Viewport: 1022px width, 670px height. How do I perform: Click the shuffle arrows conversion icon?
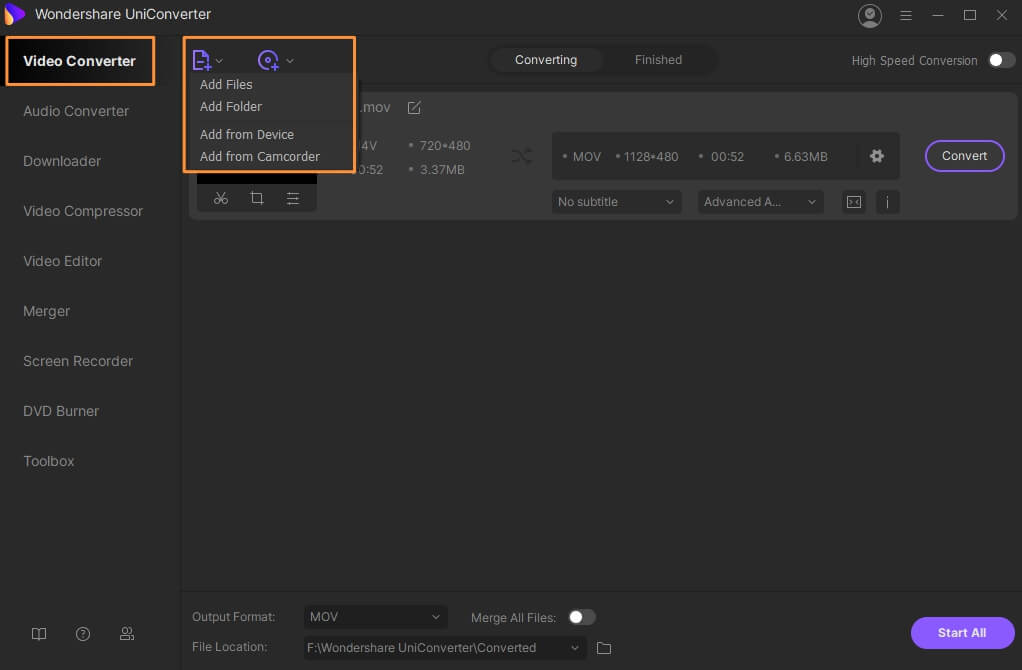[522, 156]
